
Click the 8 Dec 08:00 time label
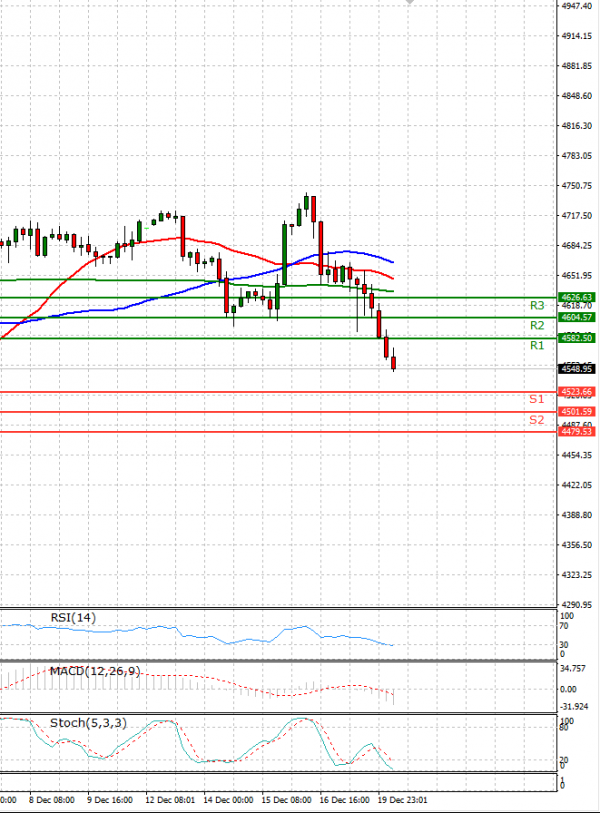pos(52,800)
